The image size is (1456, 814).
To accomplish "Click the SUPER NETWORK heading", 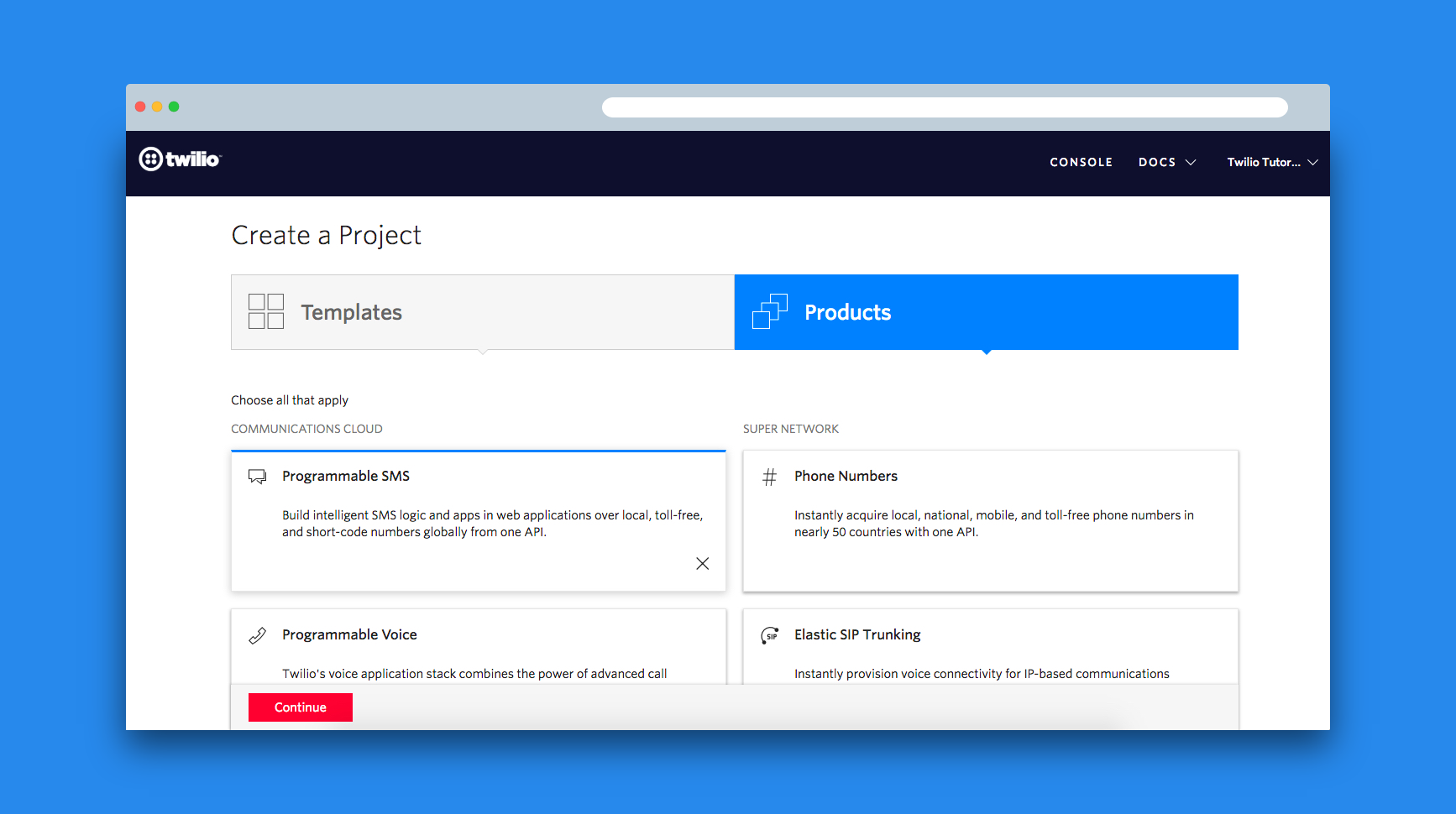I will point(790,429).
